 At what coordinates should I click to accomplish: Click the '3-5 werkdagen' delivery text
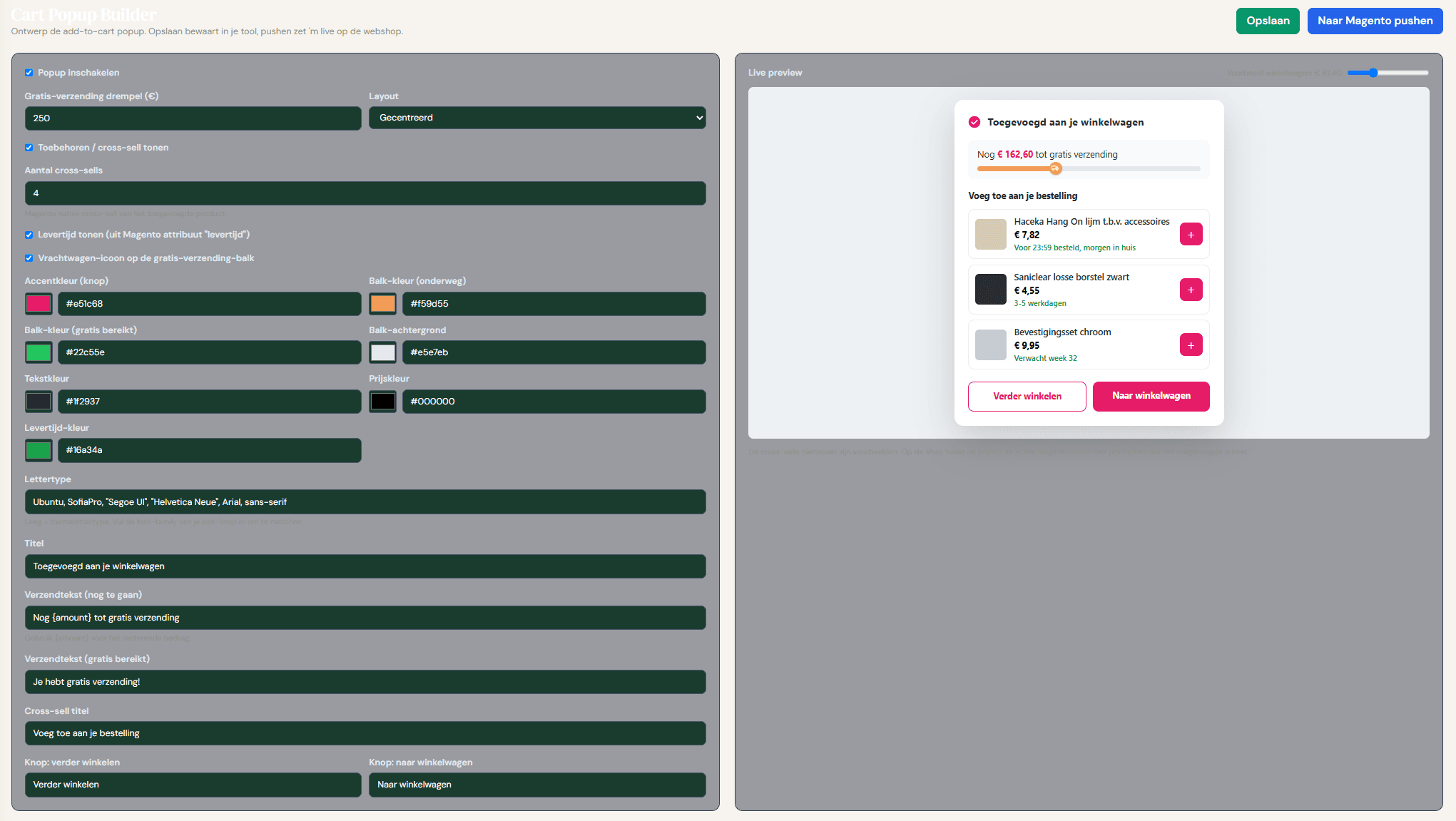[x=1040, y=304]
